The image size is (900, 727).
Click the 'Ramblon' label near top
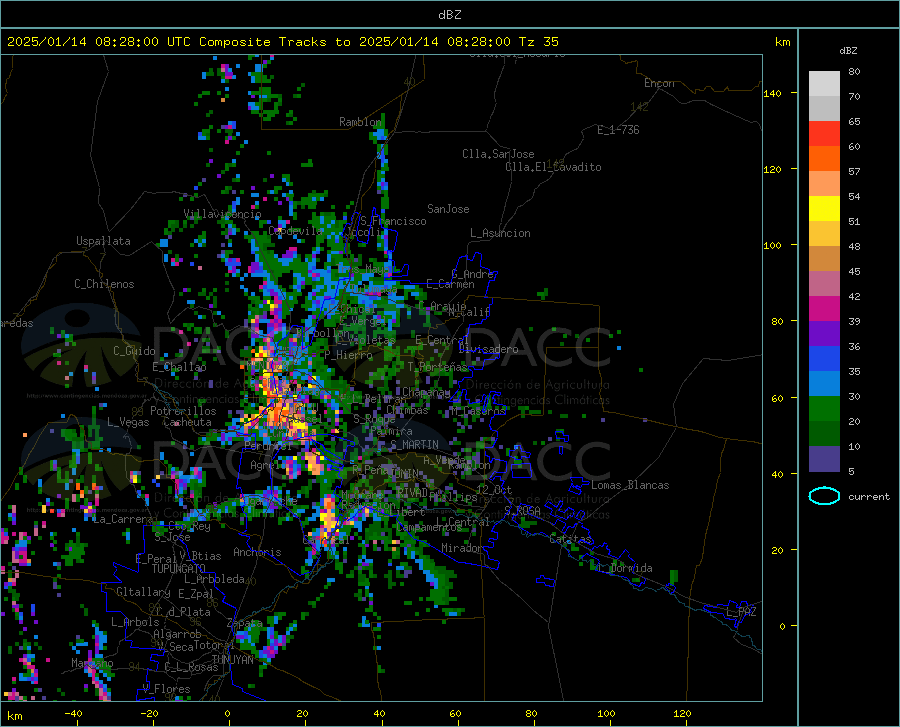coord(360,122)
